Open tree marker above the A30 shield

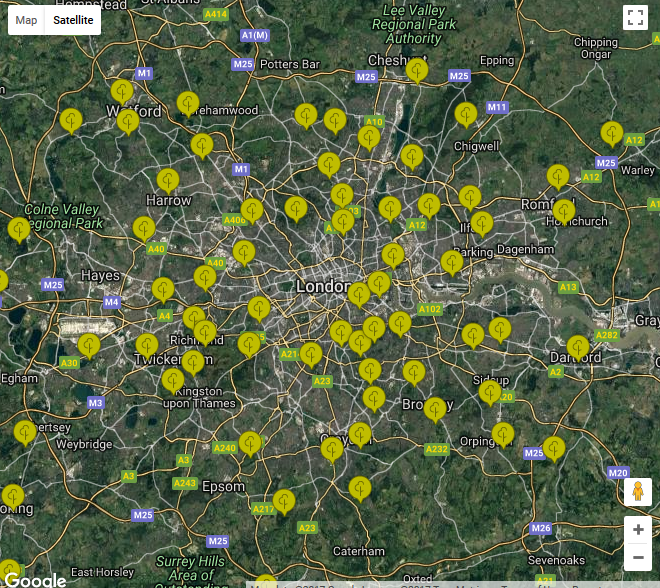89,346
